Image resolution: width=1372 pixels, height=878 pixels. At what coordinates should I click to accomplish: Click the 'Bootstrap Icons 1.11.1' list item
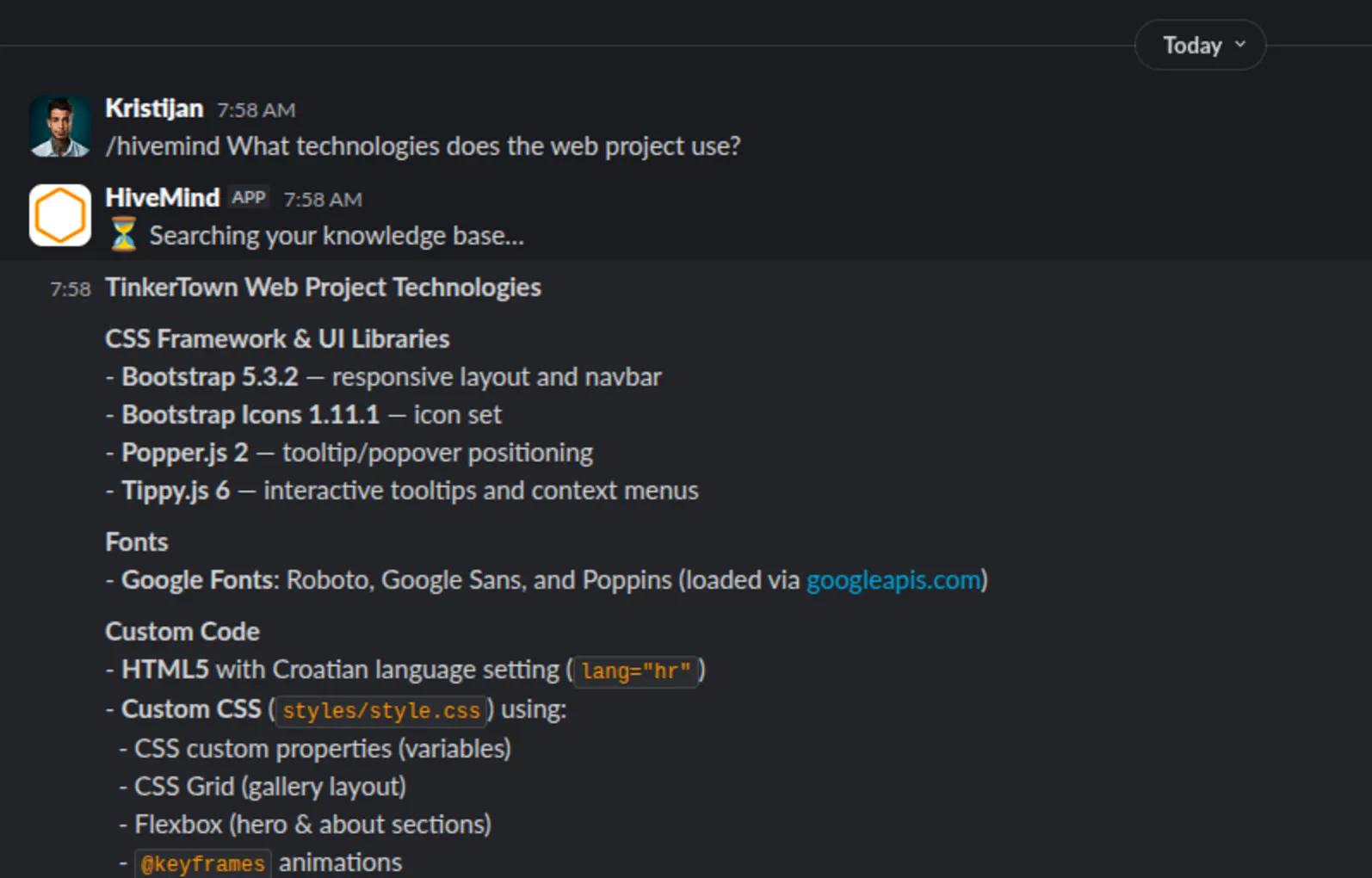(x=303, y=415)
